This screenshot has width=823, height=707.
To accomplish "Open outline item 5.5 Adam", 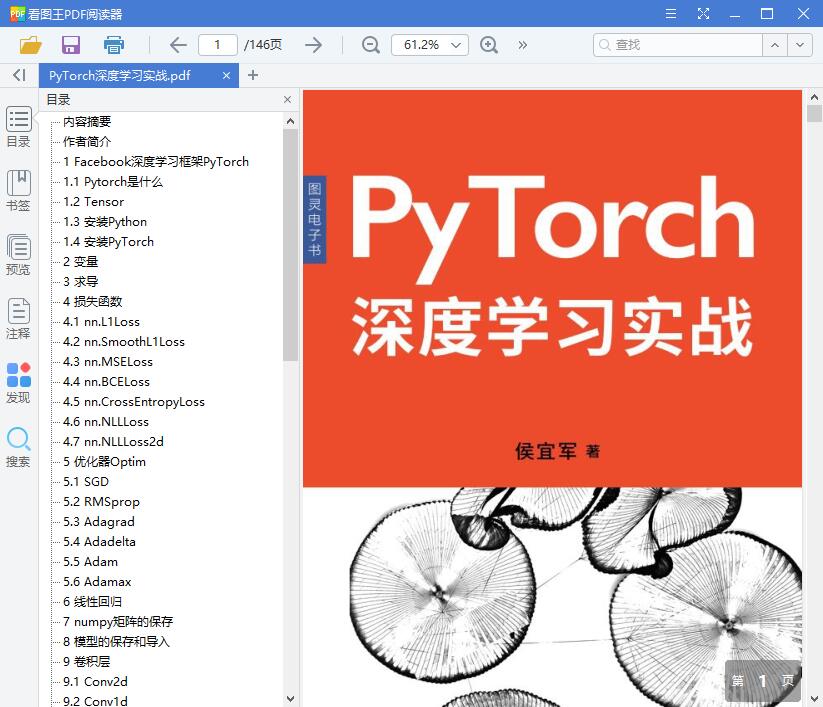I will pyautogui.click(x=90, y=562).
